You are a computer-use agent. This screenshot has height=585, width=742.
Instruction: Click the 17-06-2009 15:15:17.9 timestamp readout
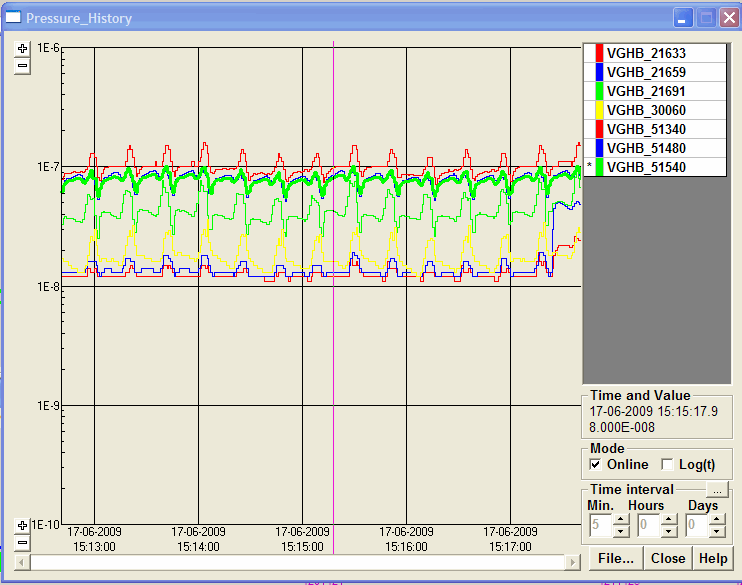tap(654, 411)
